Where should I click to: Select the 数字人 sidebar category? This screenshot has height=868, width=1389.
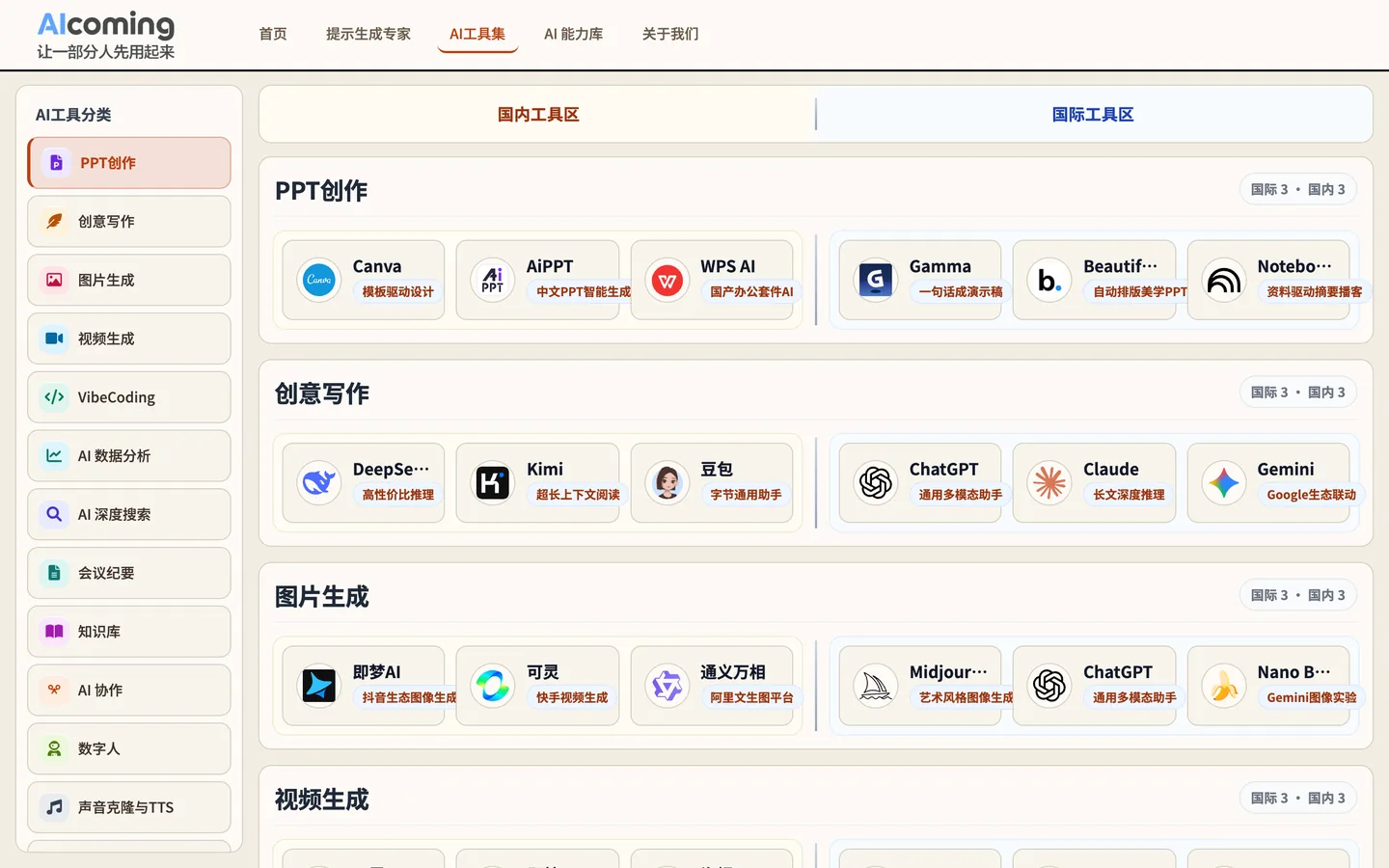point(129,748)
